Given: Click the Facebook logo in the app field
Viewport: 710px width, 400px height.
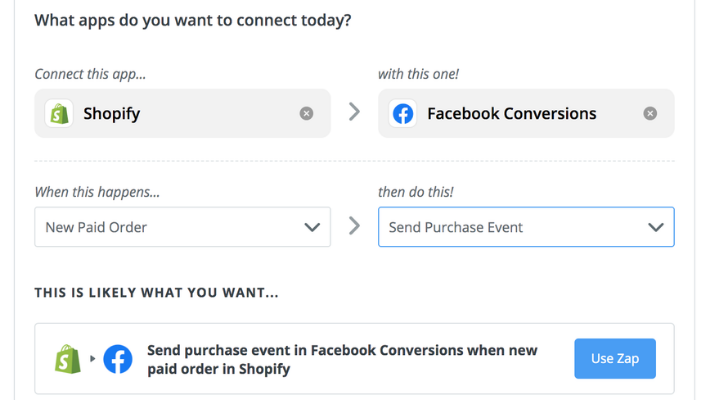Looking at the screenshot, I should (403, 113).
